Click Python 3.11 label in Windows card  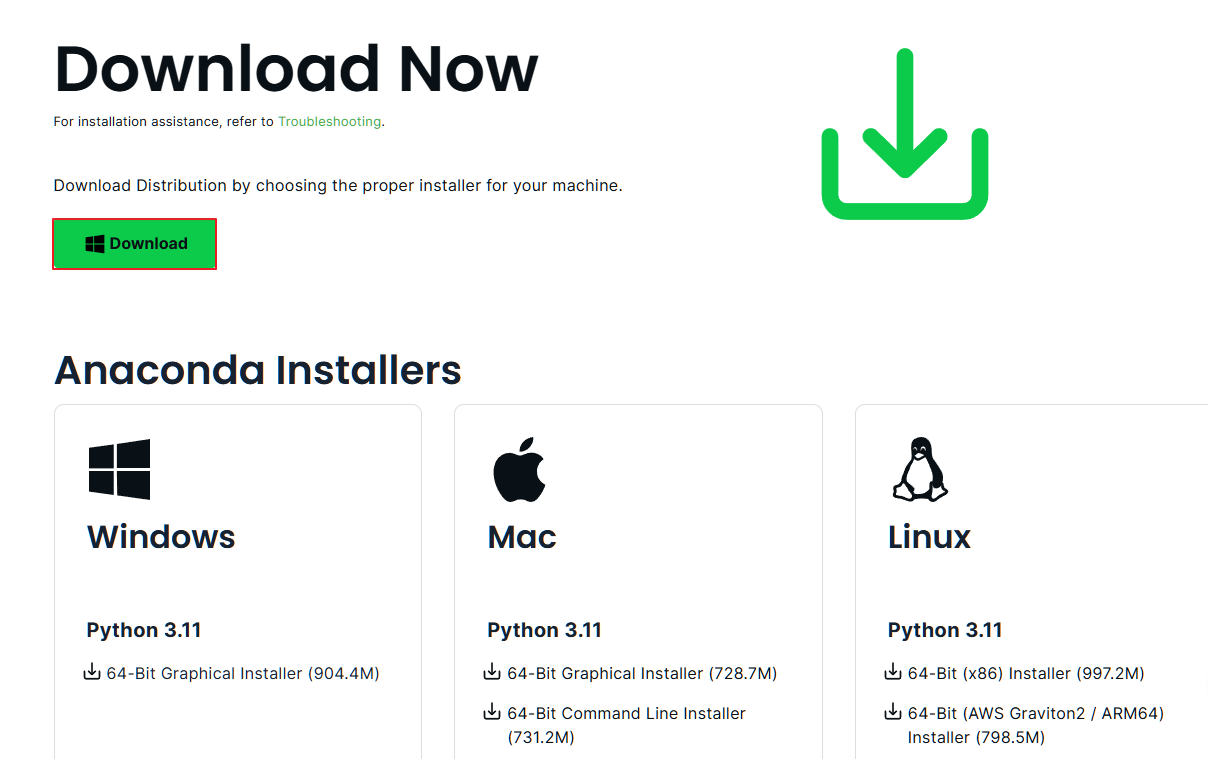[x=144, y=630]
